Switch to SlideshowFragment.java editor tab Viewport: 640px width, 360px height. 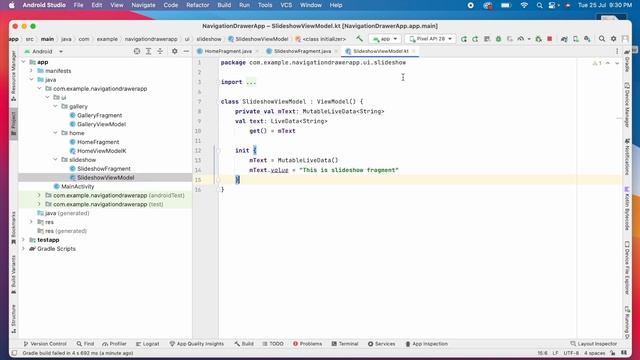[x=302, y=51]
